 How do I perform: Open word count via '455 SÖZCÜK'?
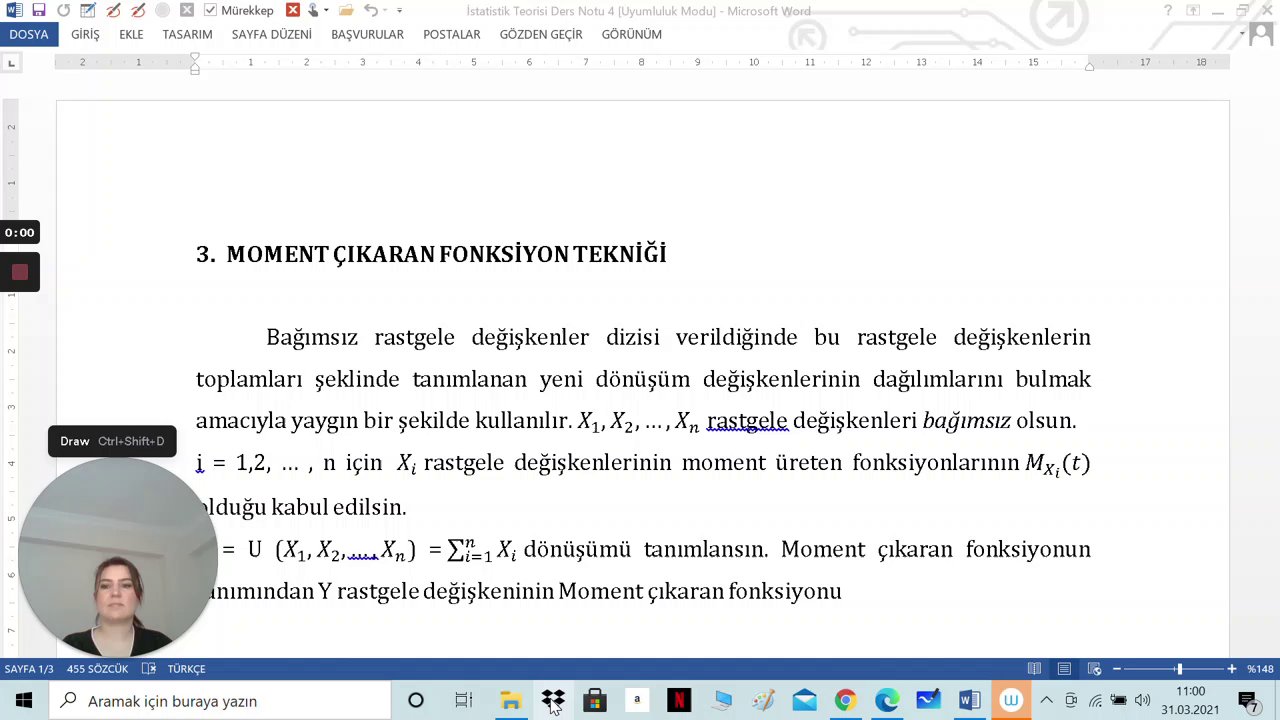pos(97,669)
